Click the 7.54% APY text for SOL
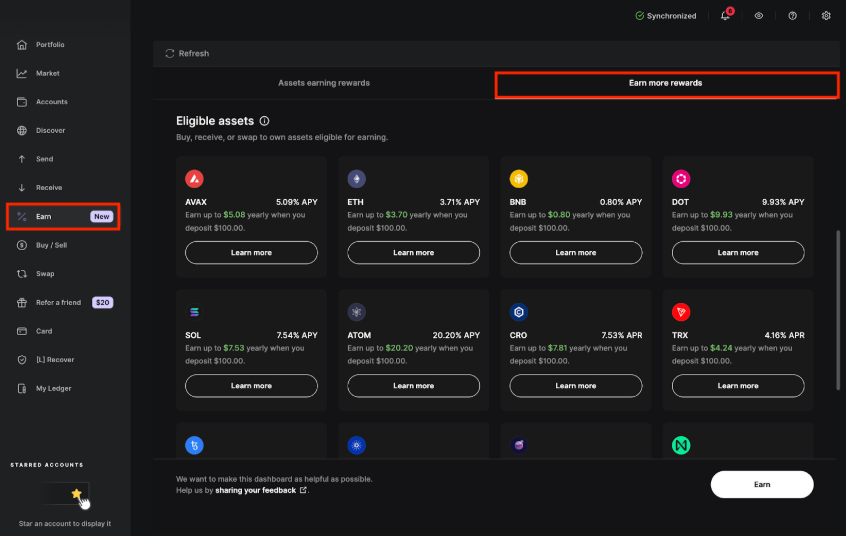The width and height of the screenshot is (846, 536). coord(297,335)
